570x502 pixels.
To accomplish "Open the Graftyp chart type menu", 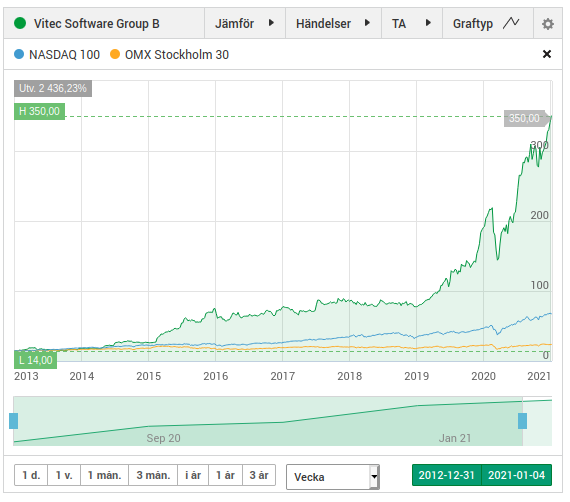I will tap(488, 24).
